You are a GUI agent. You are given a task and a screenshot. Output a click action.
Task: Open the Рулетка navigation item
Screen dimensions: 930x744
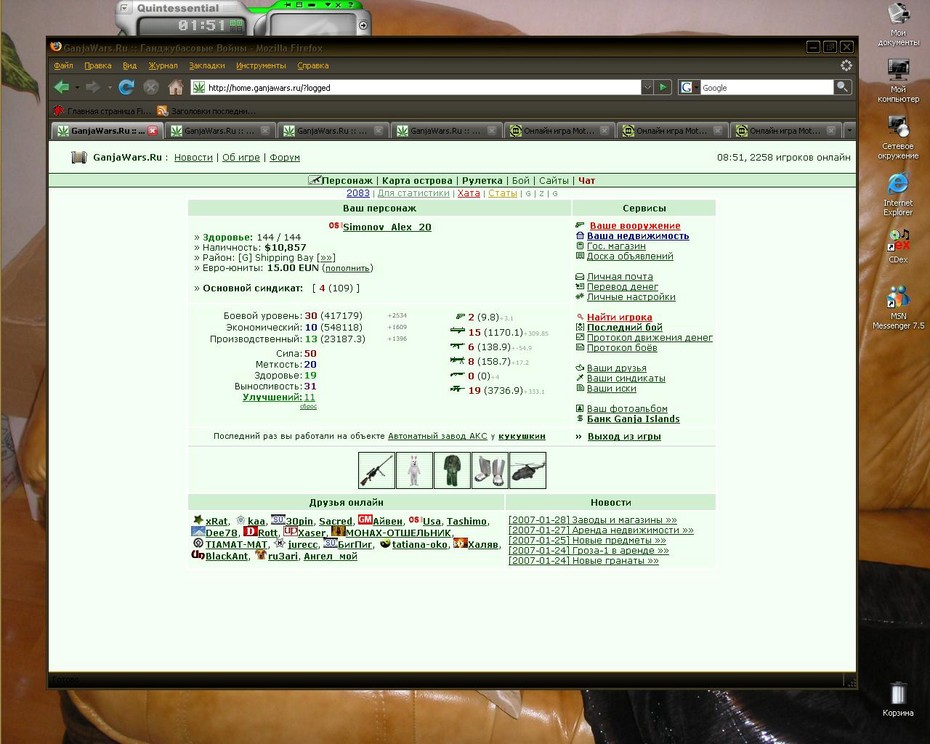click(482, 180)
